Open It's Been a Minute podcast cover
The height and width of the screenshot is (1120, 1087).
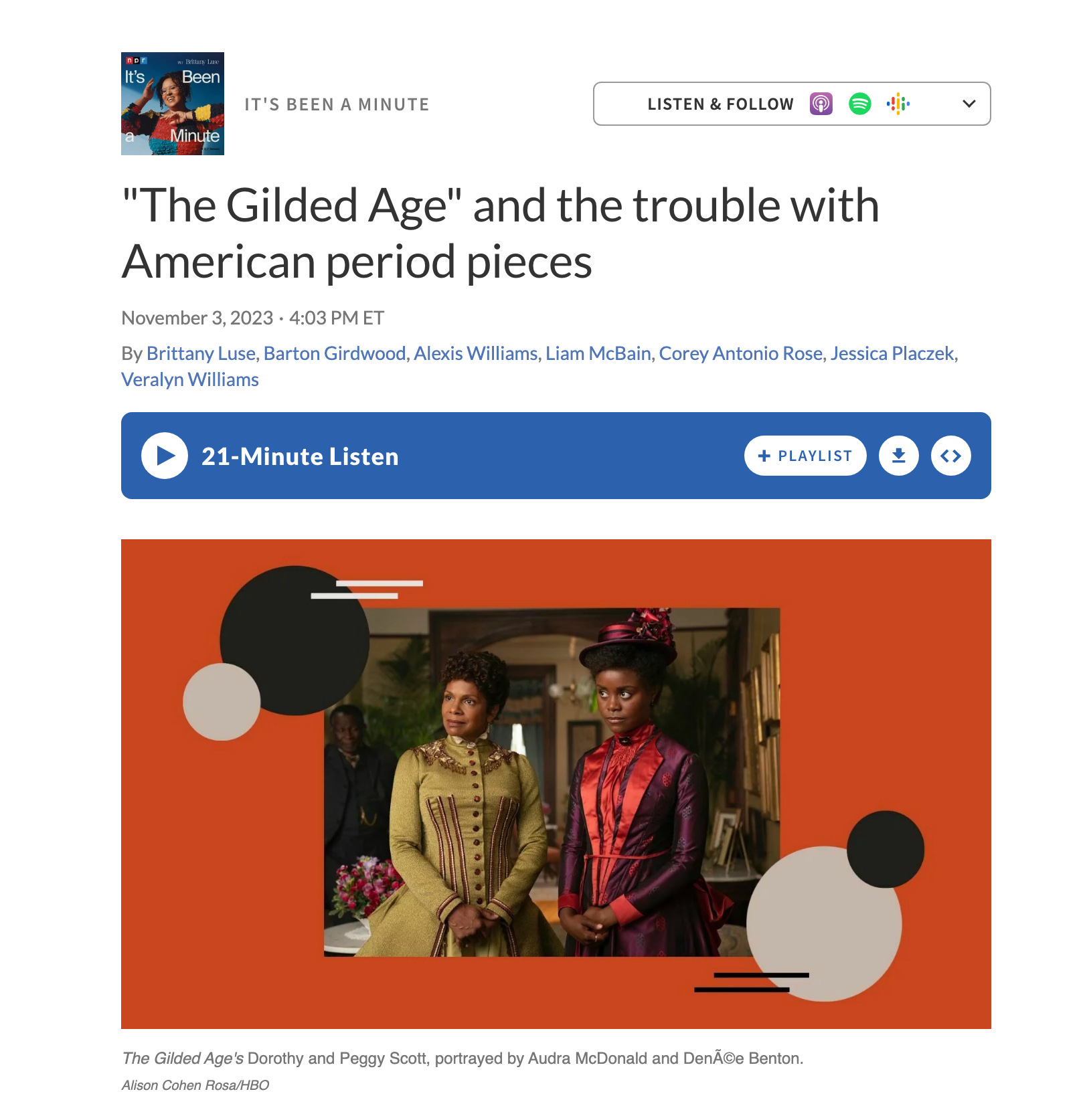[x=173, y=104]
